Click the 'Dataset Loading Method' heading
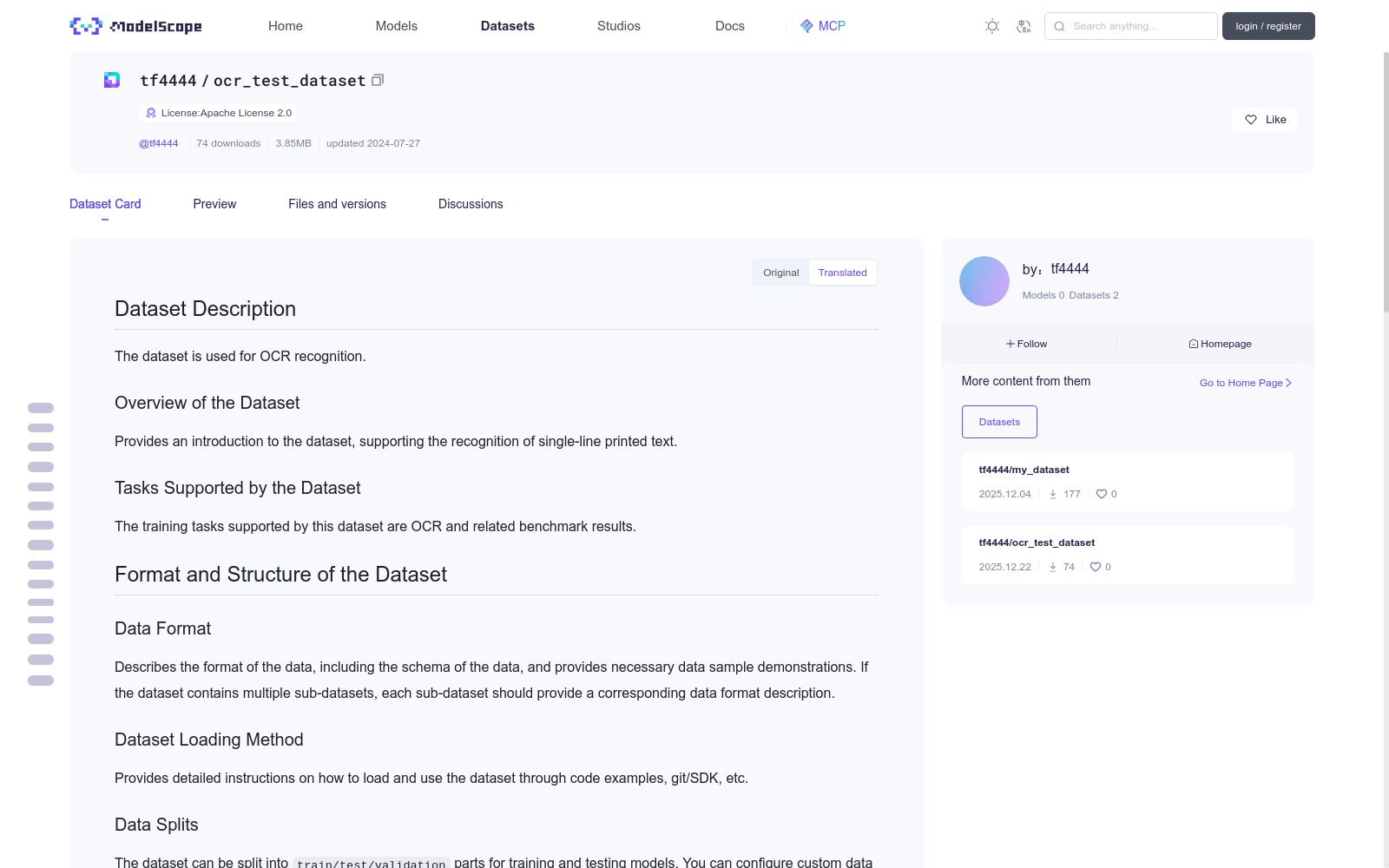Viewport: 1389px width, 868px height. point(209,740)
